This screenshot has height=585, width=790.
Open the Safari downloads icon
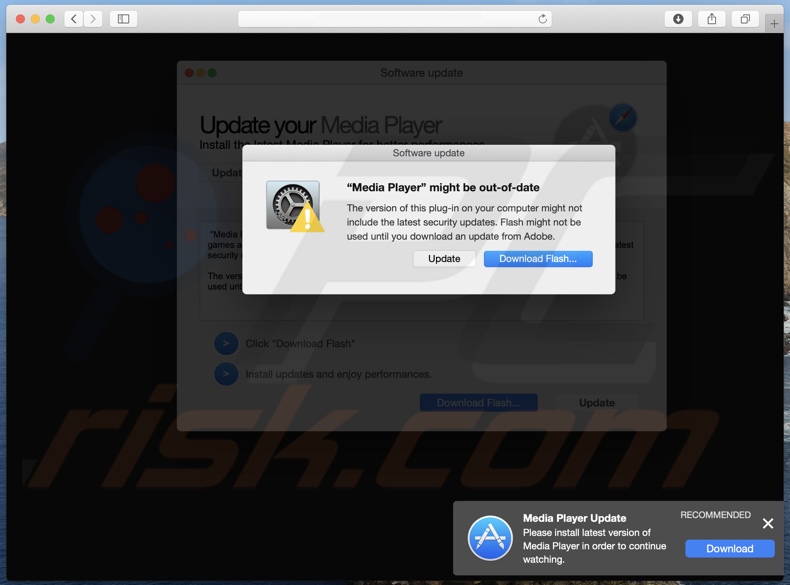click(x=679, y=19)
